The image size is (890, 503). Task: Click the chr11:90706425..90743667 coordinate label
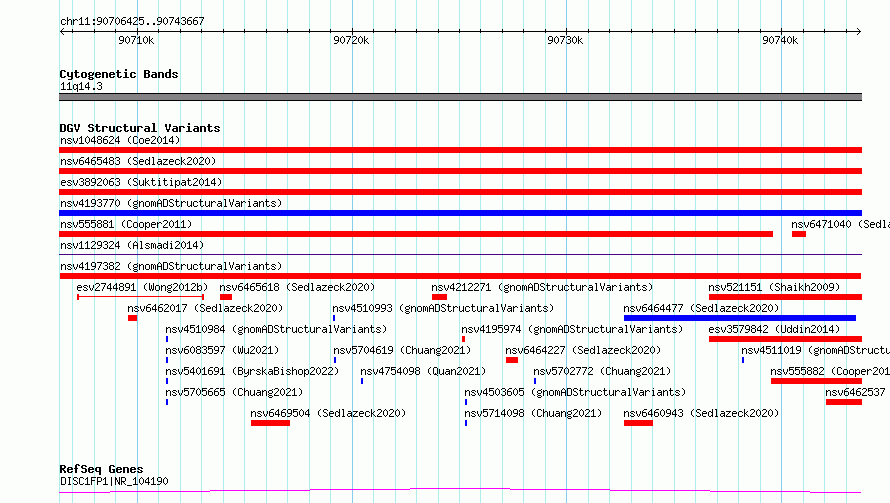[x=132, y=21]
